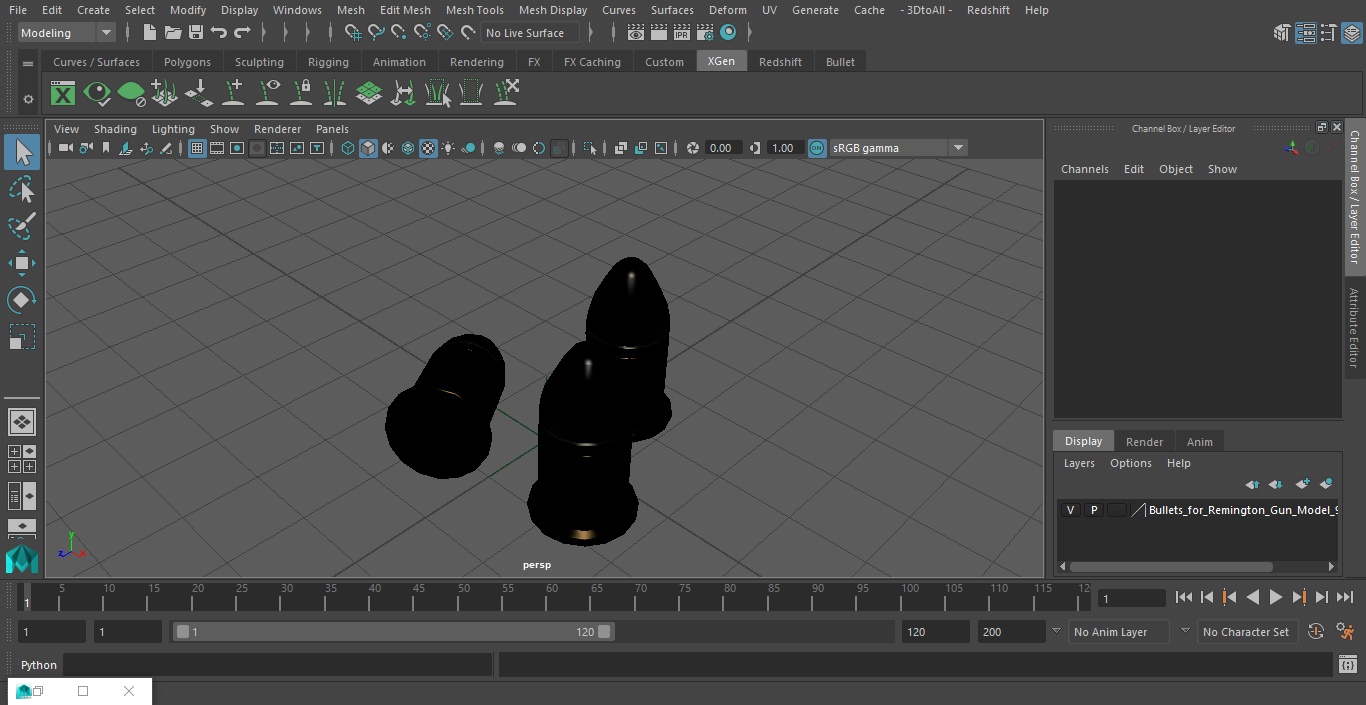Toggle the Film gate display
1366x705 pixels.
pyautogui.click(x=217, y=148)
